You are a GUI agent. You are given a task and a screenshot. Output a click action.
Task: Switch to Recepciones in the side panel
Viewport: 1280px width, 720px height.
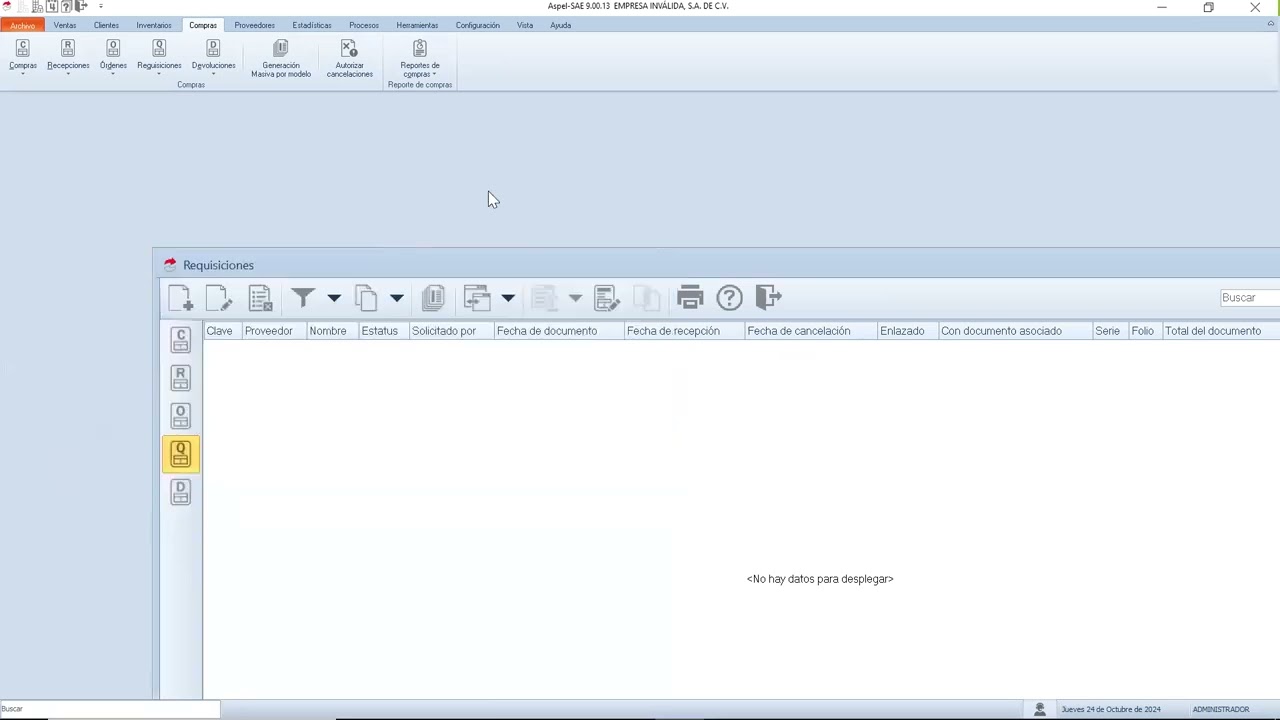pyautogui.click(x=181, y=378)
